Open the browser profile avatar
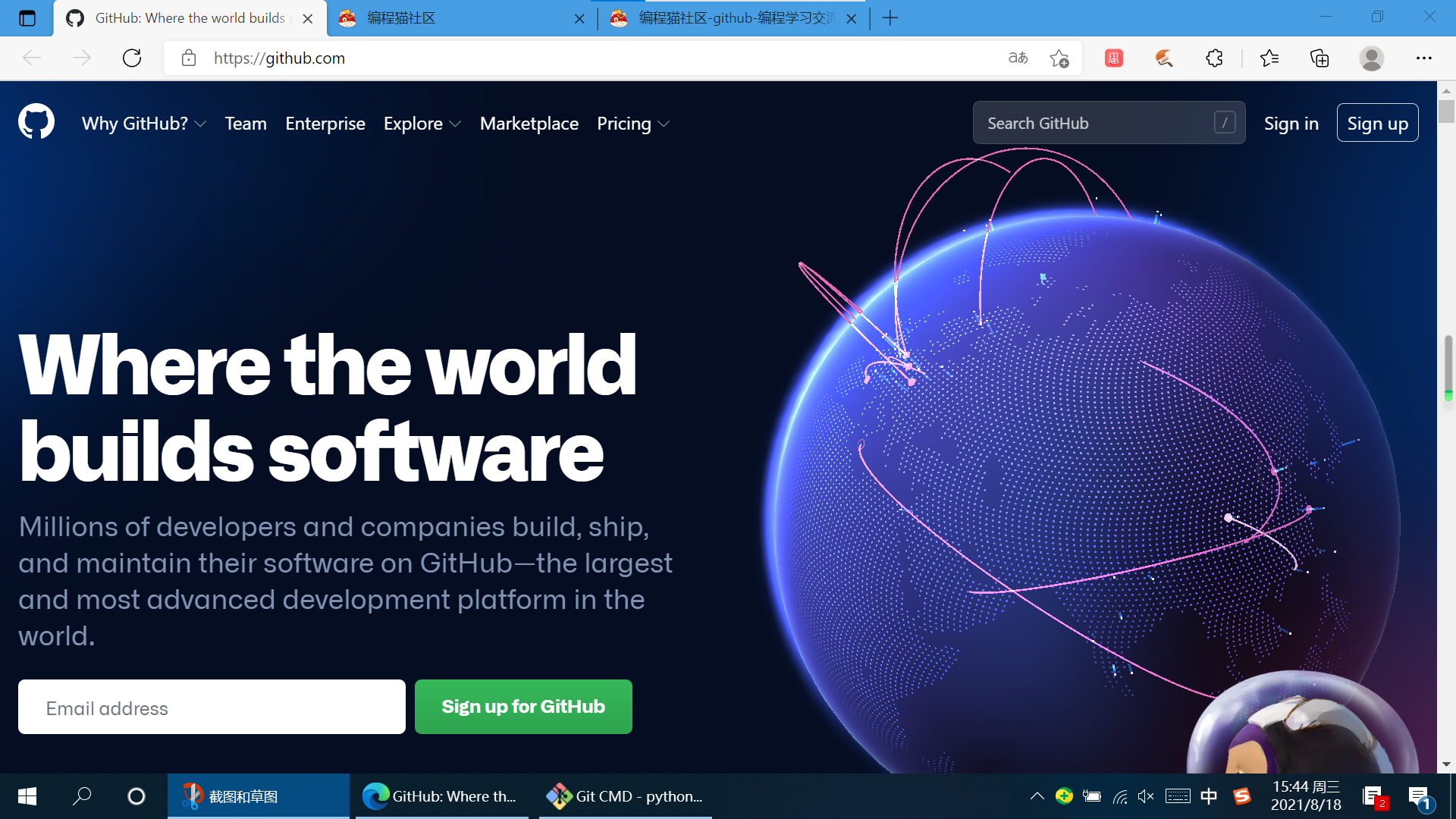The width and height of the screenshot is (1456, 819). click(x=1372, y=58)
